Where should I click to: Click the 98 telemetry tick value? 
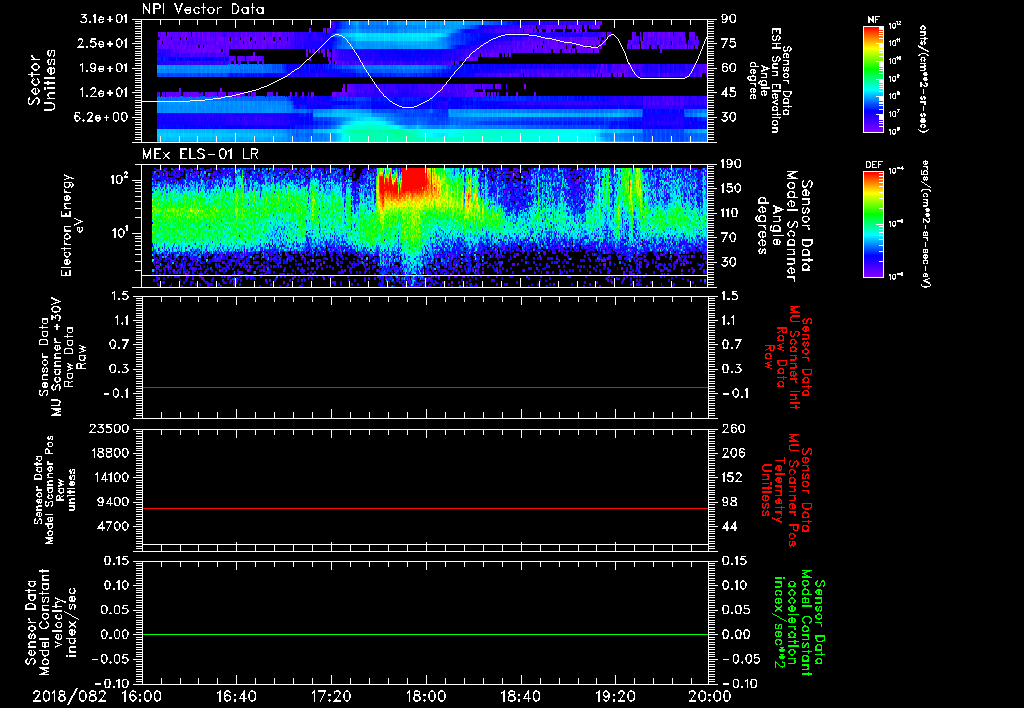pyautogui.click(x=729, y=502)
